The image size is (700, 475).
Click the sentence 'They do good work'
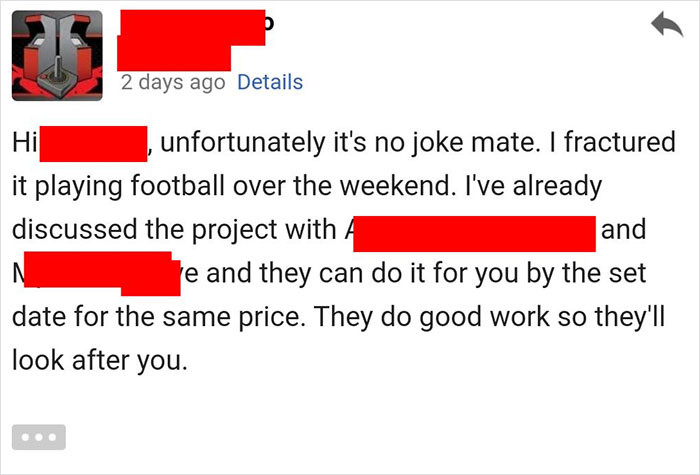(x=431, y=317)
